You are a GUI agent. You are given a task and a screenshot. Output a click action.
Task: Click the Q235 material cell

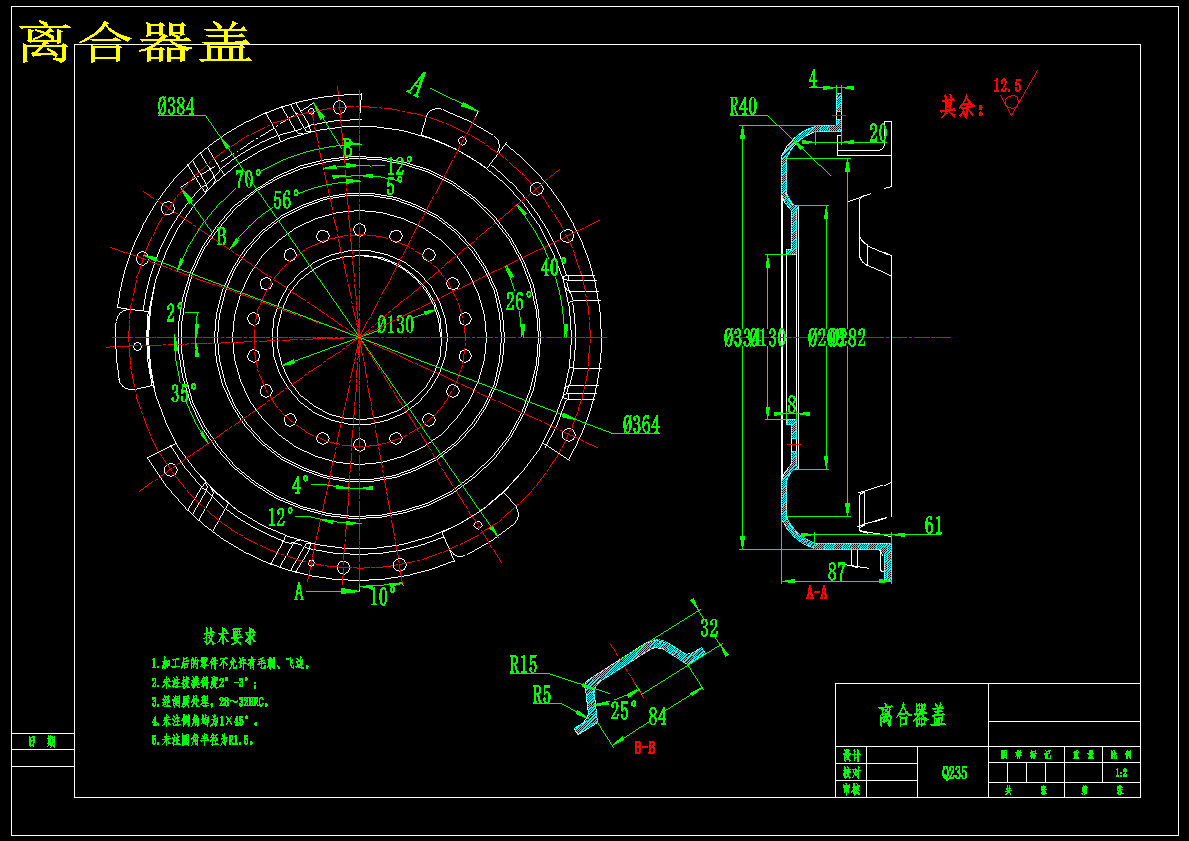coord(954,773)
